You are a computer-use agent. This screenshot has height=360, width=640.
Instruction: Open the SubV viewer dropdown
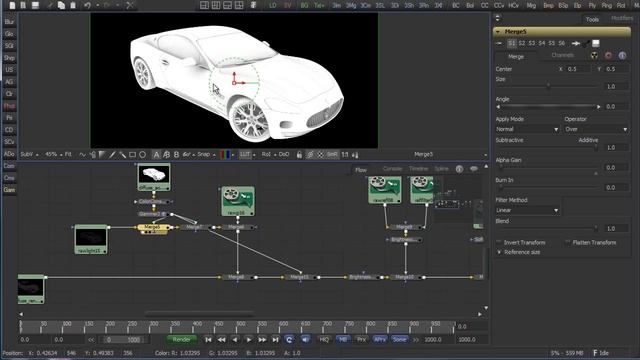pyautogui.click(x=29, y=155)
